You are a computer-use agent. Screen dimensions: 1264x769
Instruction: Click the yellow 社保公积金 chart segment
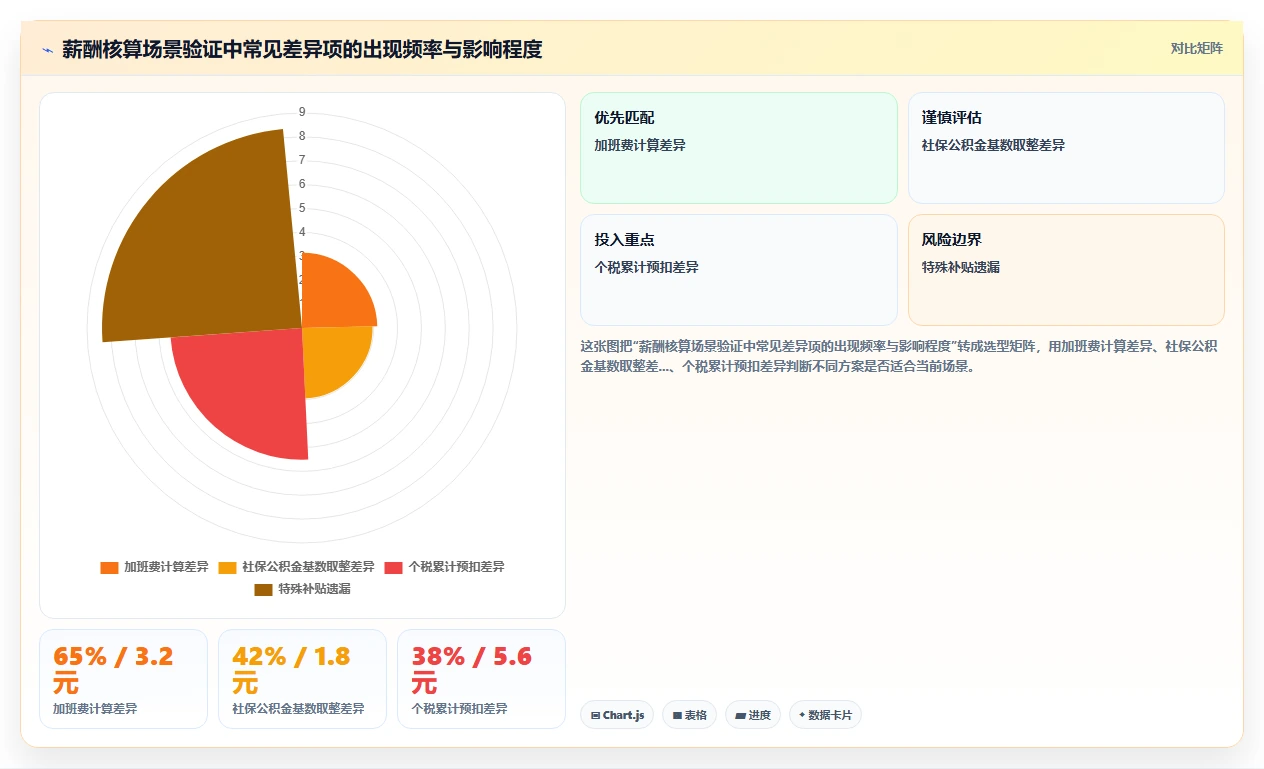coord(332,358)
